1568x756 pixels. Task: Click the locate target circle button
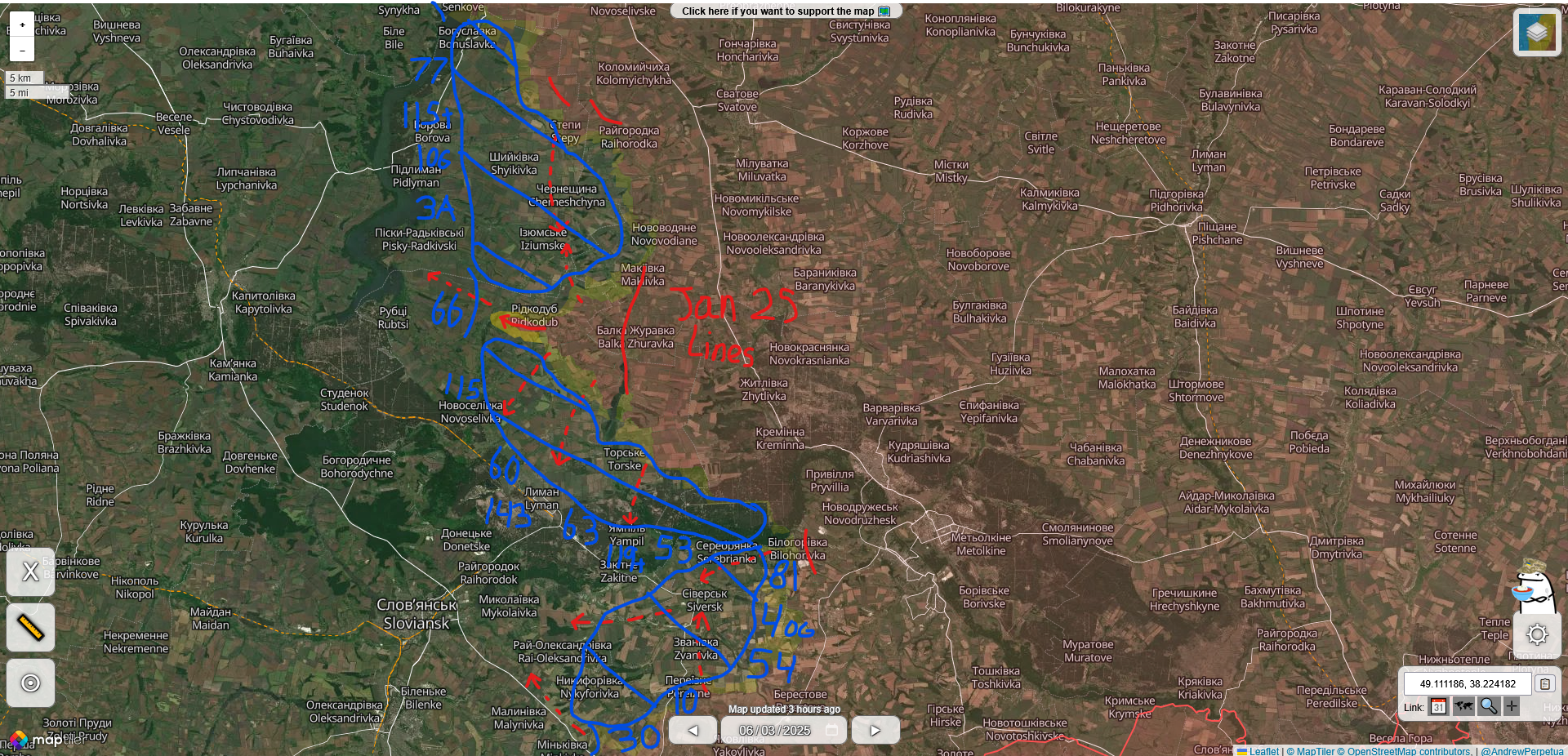pos(30,683)
